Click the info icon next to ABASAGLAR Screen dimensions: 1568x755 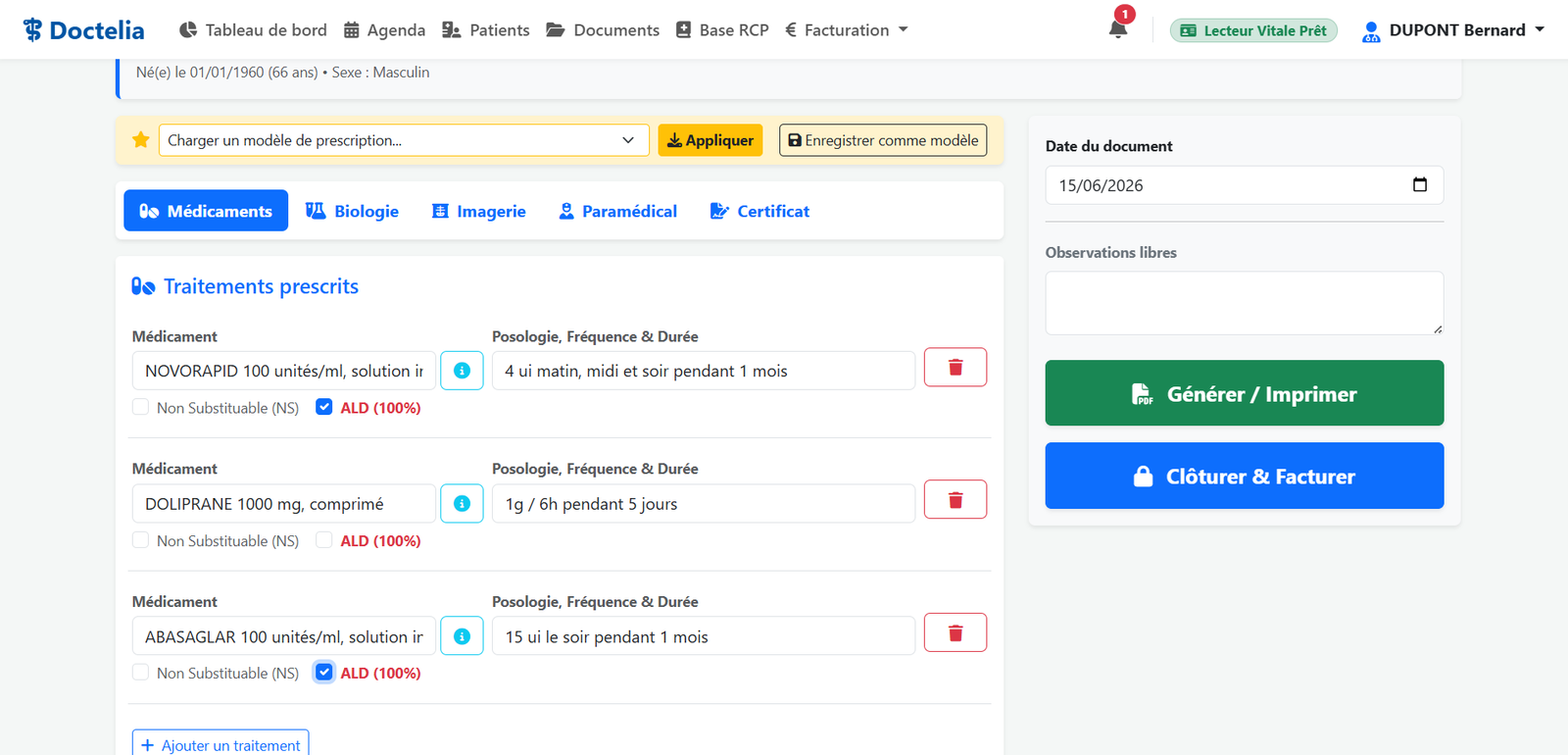point(462,636)
